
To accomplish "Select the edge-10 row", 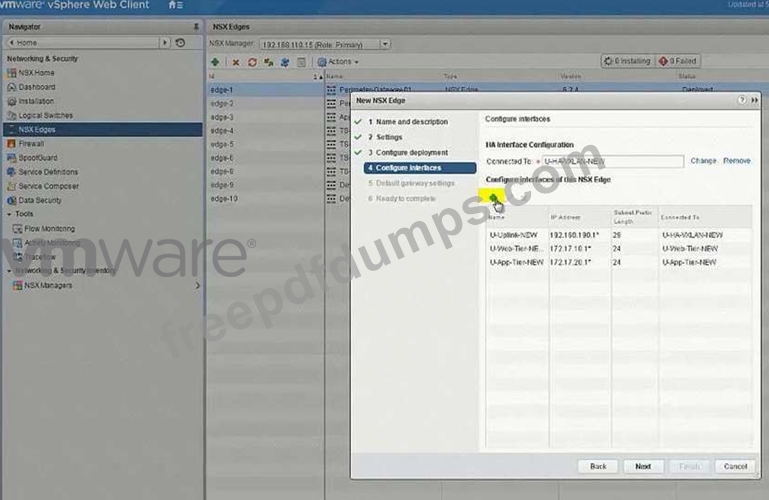I will [x=265, y=199].
